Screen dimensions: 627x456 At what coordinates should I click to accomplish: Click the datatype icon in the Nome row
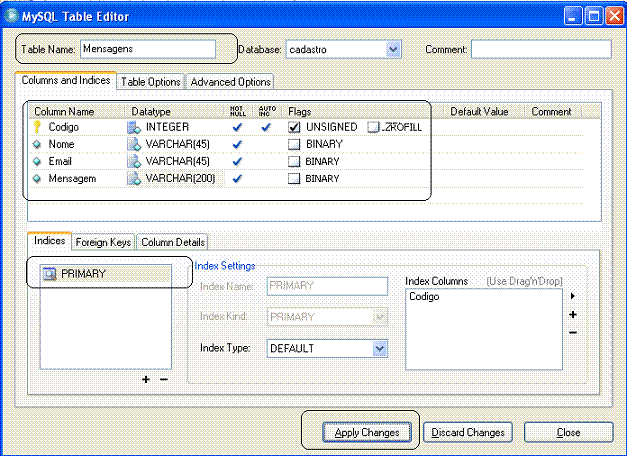click(134, 144)
